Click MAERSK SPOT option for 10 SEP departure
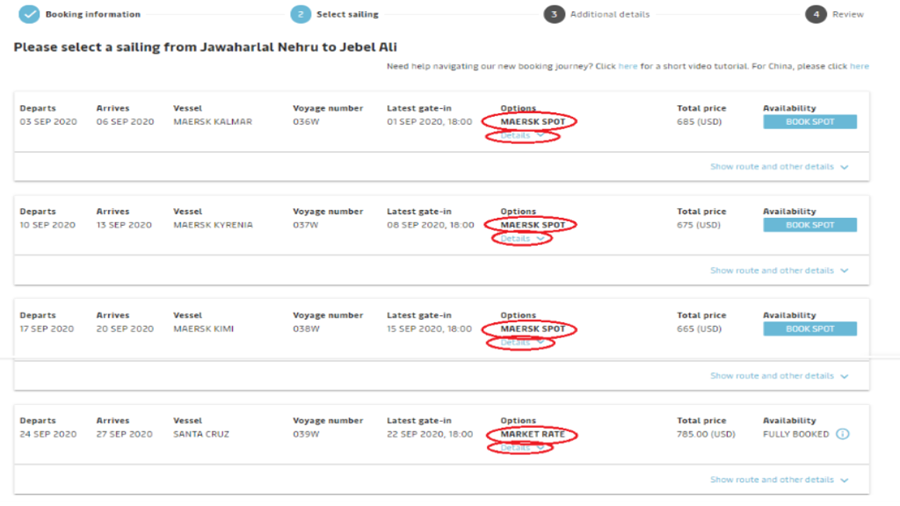Viewport: 900px width, 506px height. [x=533, y=225]
